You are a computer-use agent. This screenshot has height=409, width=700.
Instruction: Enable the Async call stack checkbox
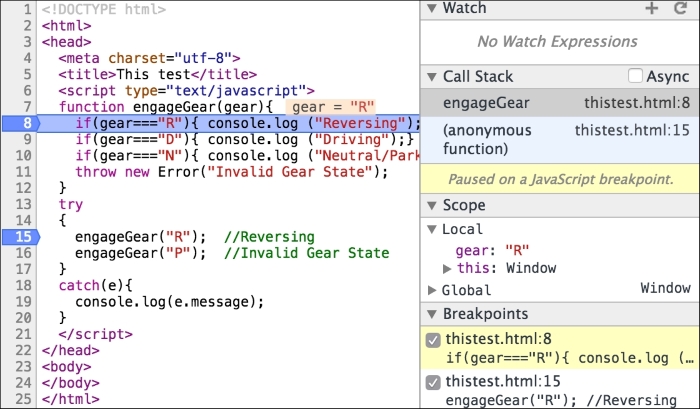(635, 76)
